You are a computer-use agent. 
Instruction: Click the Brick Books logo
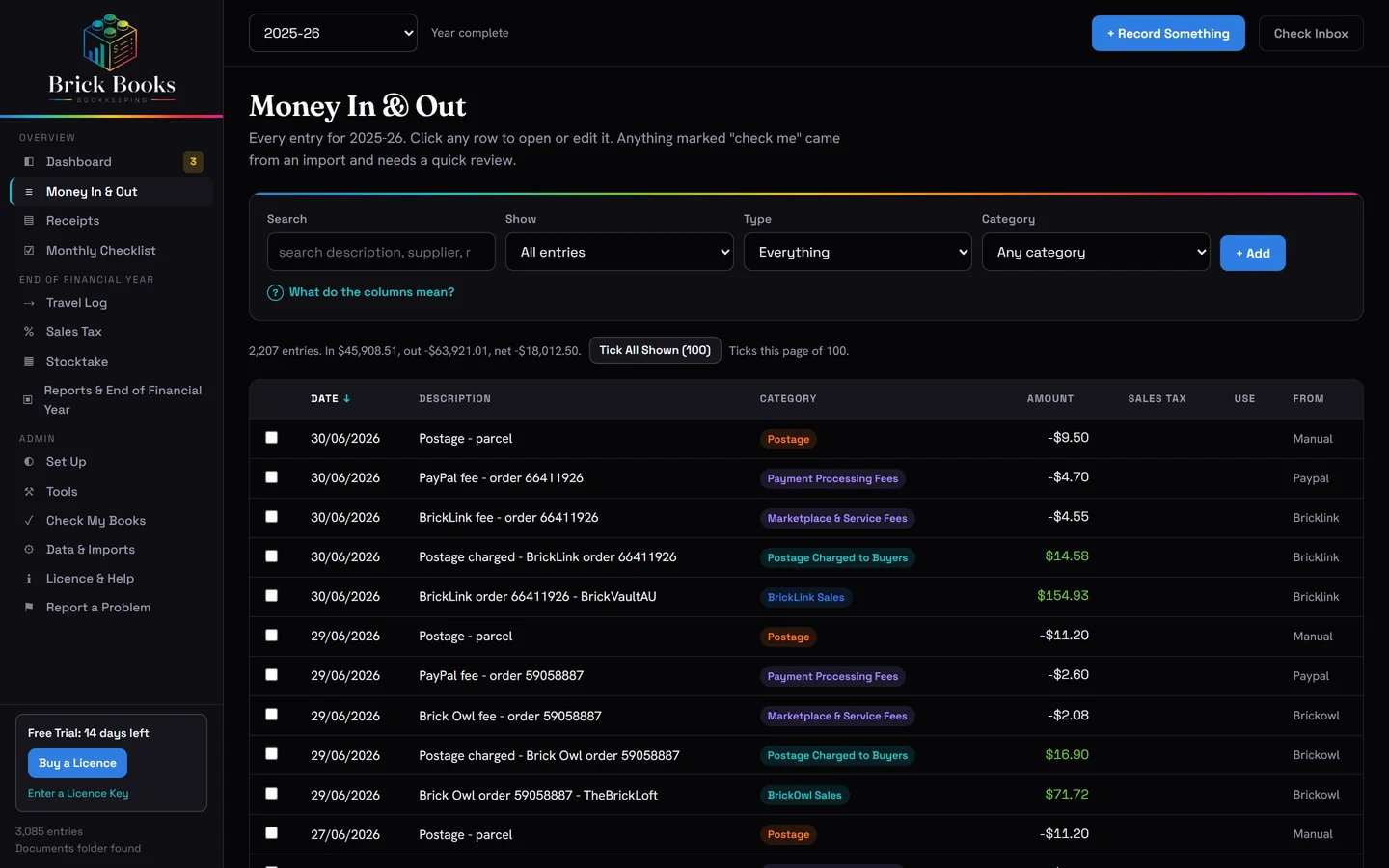pyautogui.click(x=111, y=58)
